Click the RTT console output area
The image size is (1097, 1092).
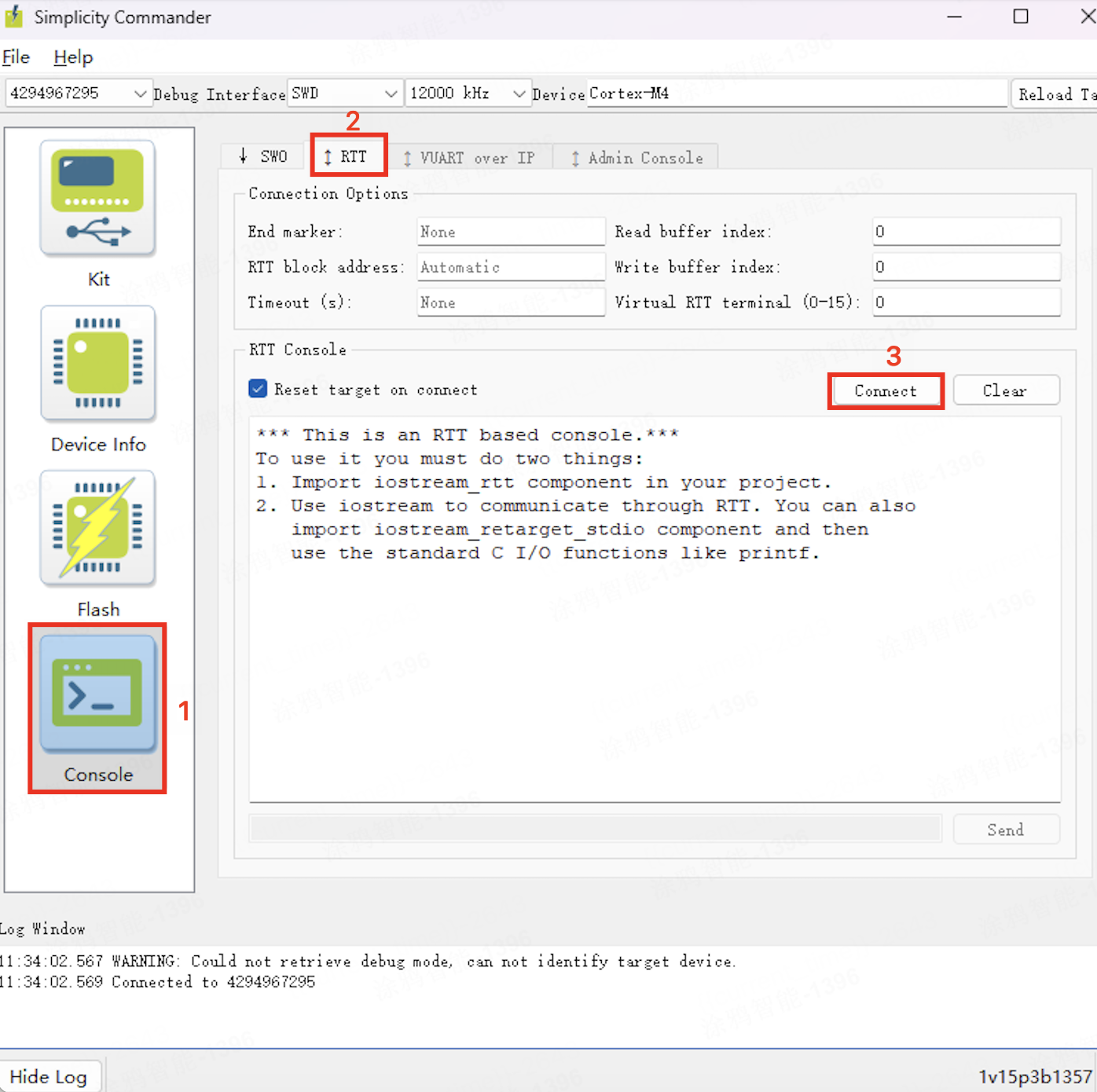click(655, 609)
